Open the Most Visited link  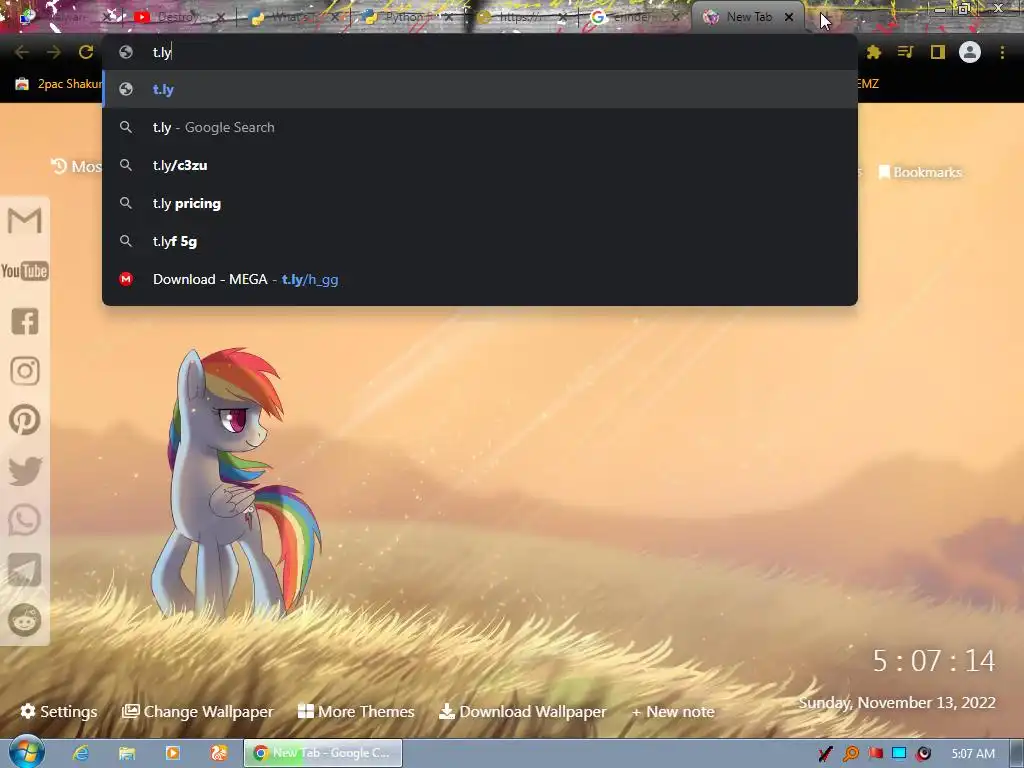tap(76, 167)
